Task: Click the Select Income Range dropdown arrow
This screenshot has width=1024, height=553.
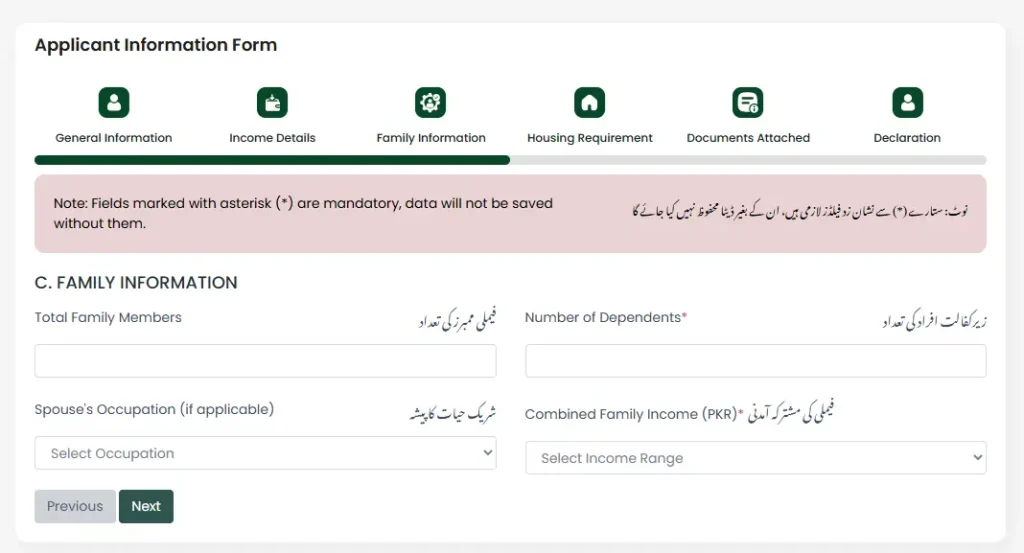Action: click(x=977, y=458)
